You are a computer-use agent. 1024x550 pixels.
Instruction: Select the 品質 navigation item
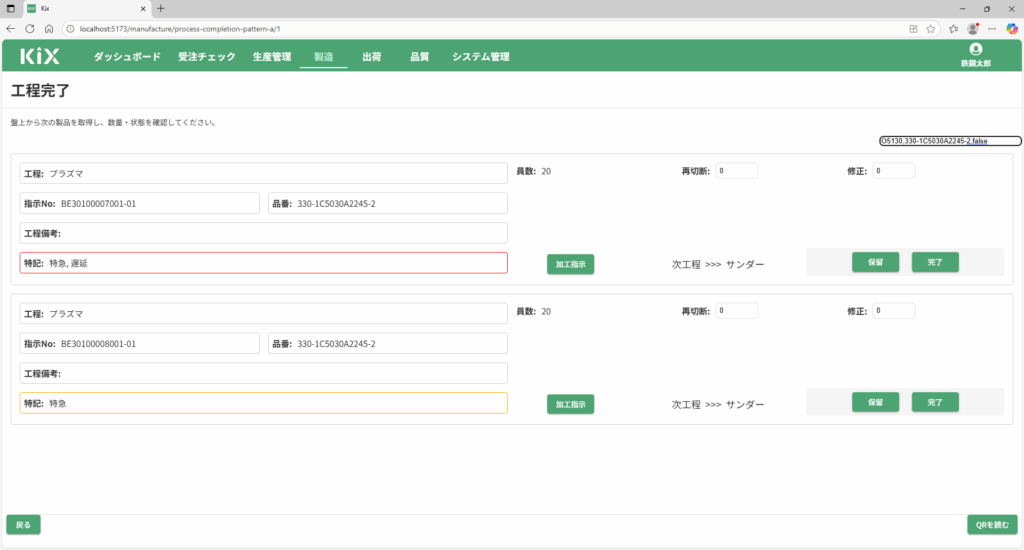coord(419,57)
